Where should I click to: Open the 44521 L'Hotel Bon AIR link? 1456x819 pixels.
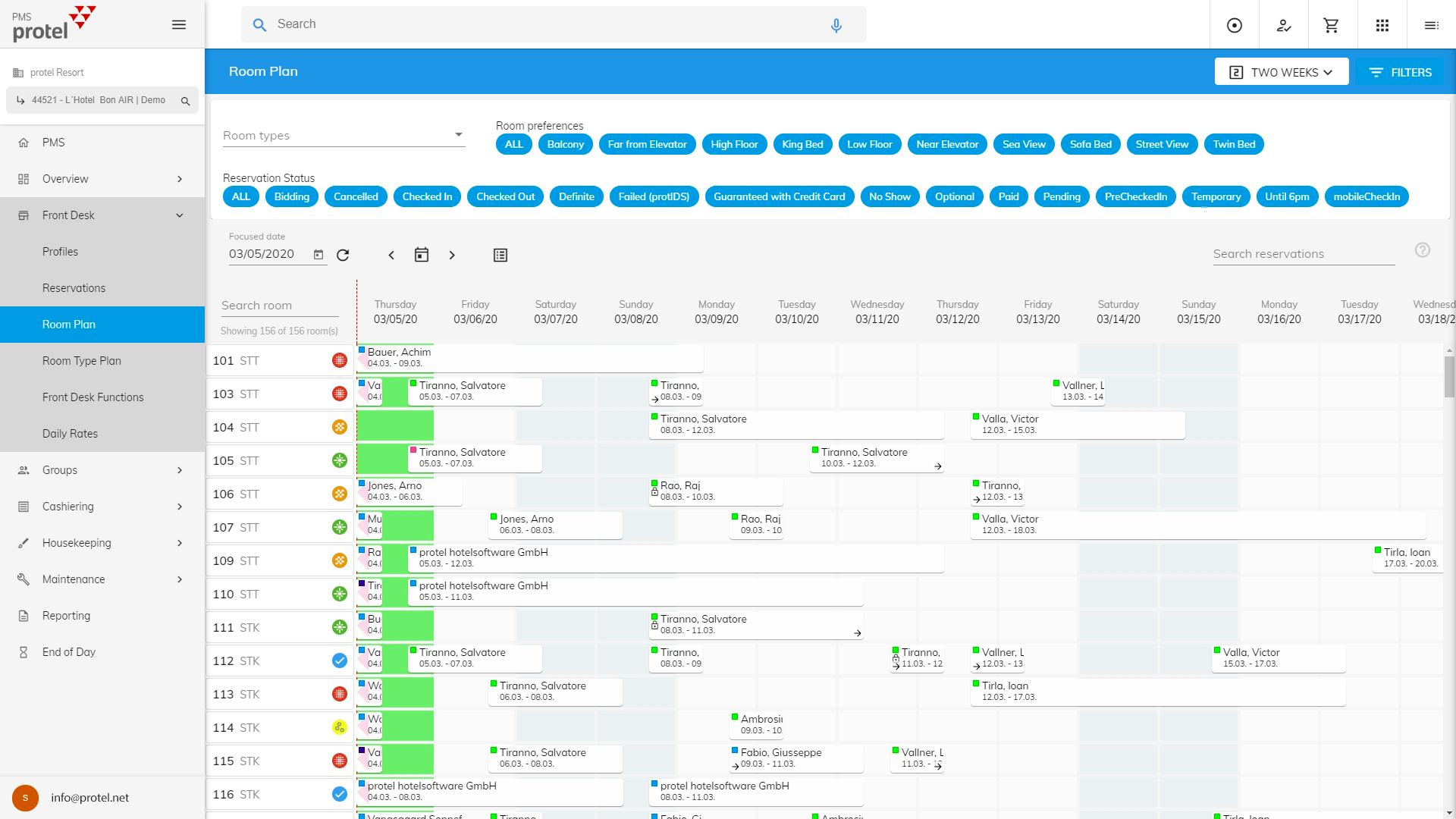pos(99,99)
